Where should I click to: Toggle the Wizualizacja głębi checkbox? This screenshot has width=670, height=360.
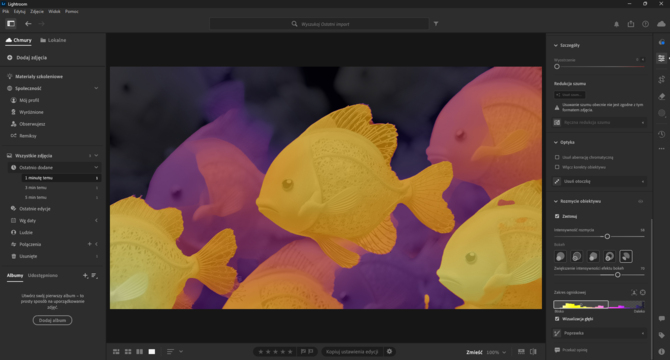557,319
